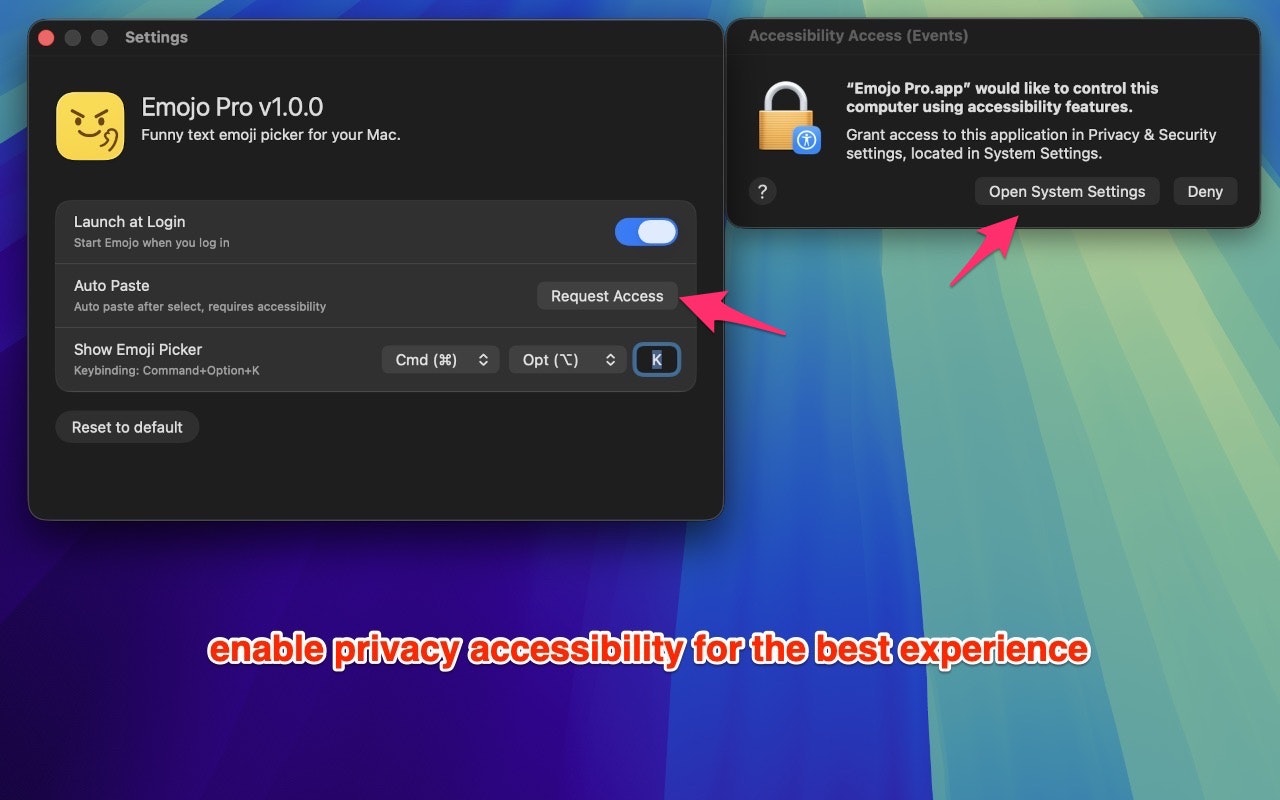Close the Settings window with red button
This screenshot has width=1280, height=800.
(x=46, y=38)
